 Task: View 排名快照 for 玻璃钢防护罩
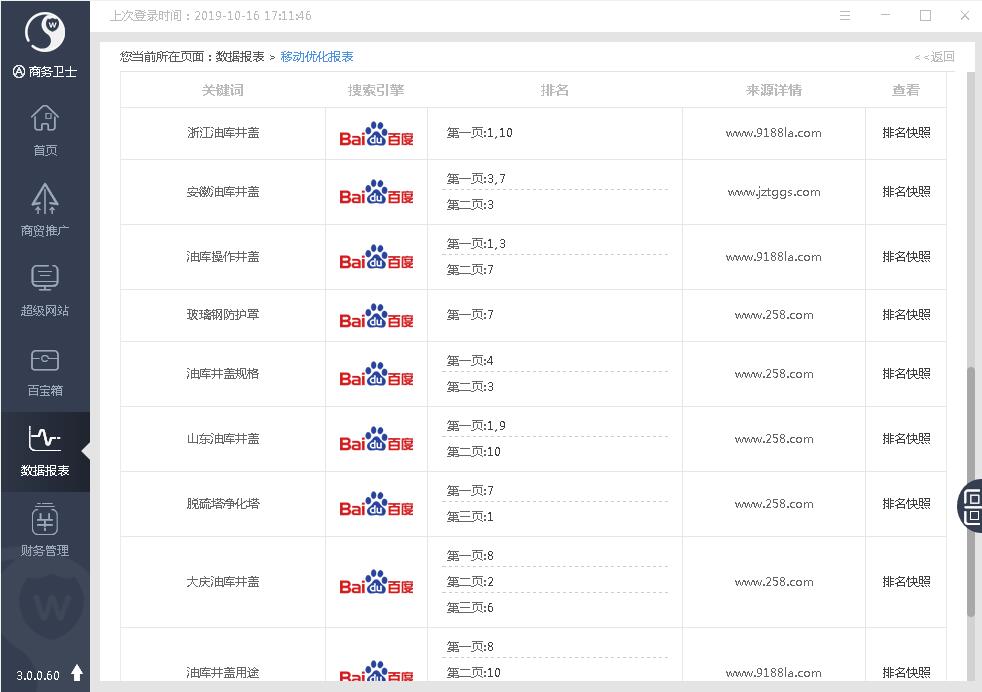click(906, 315)
